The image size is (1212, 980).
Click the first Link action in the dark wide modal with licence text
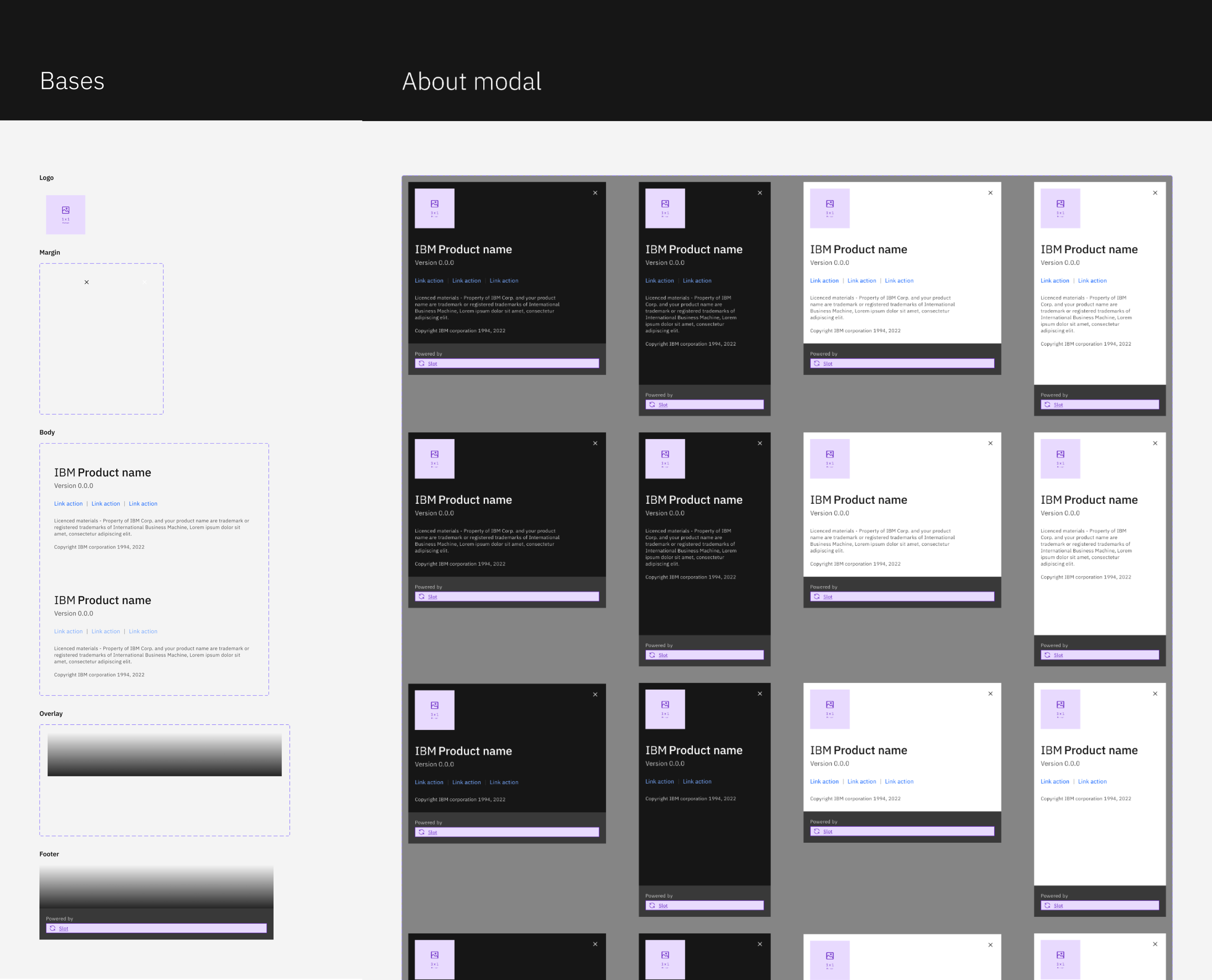[x=429, y=281]
